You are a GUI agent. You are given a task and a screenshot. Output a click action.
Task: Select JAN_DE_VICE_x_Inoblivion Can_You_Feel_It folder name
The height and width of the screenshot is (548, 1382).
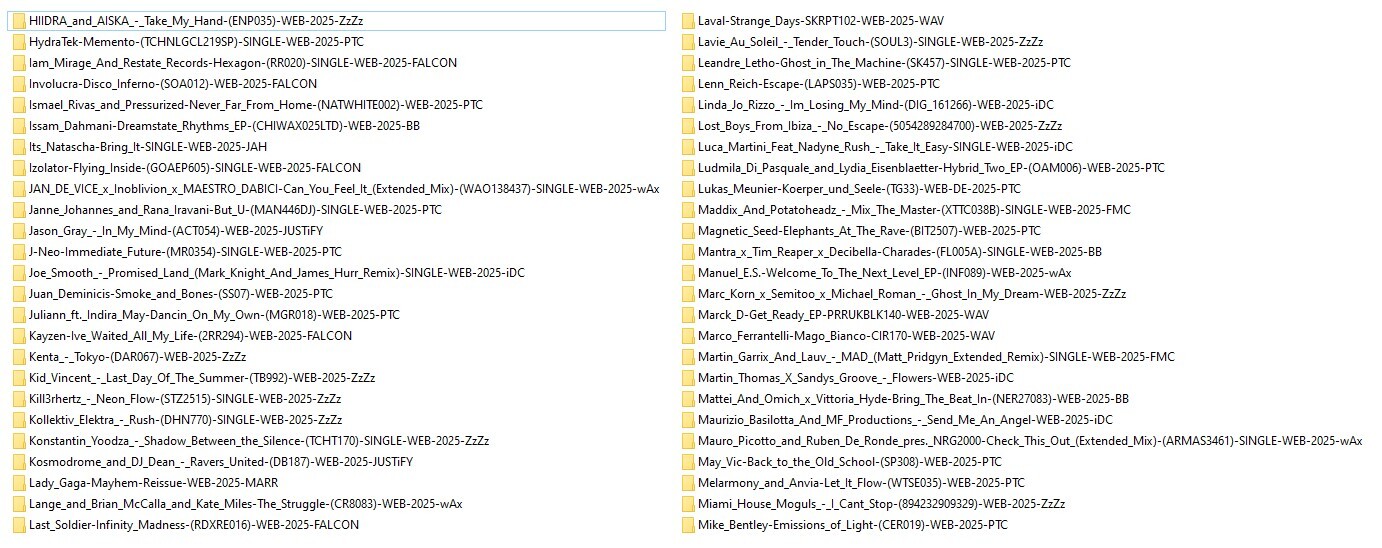344,189
